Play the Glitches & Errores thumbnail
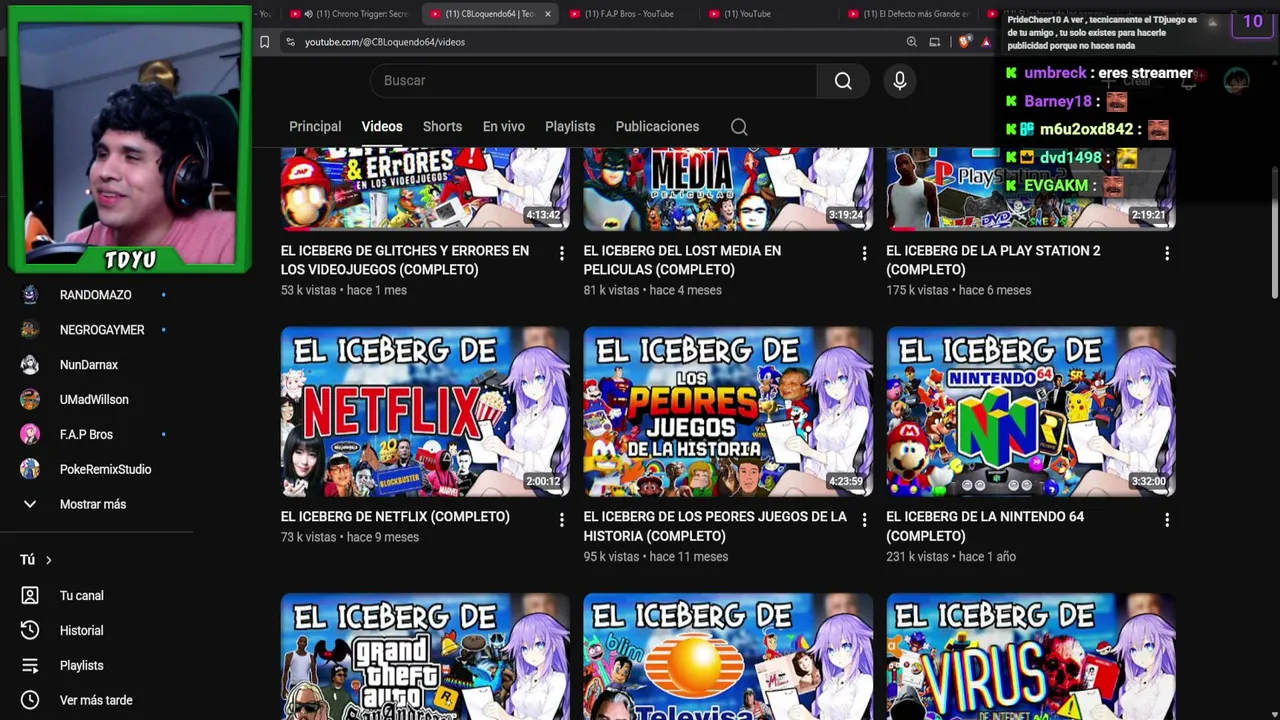Image resolution: width=1280 pixels, height=720 pixels. point(425,189)
